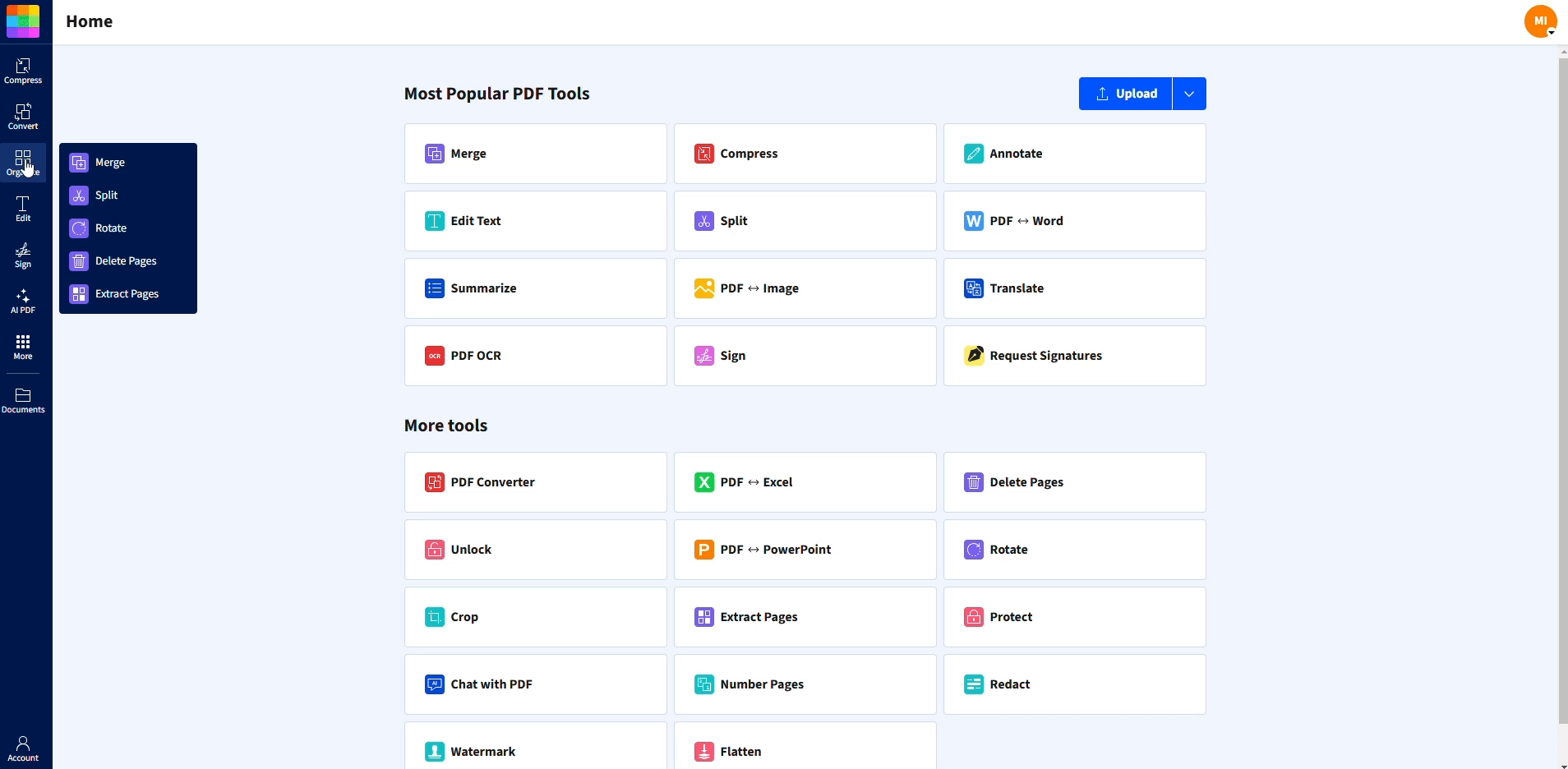The width and height of the screenshot is (1568, 769).
Task: Open the Annotate tool card
Action: pos(1075,154)
